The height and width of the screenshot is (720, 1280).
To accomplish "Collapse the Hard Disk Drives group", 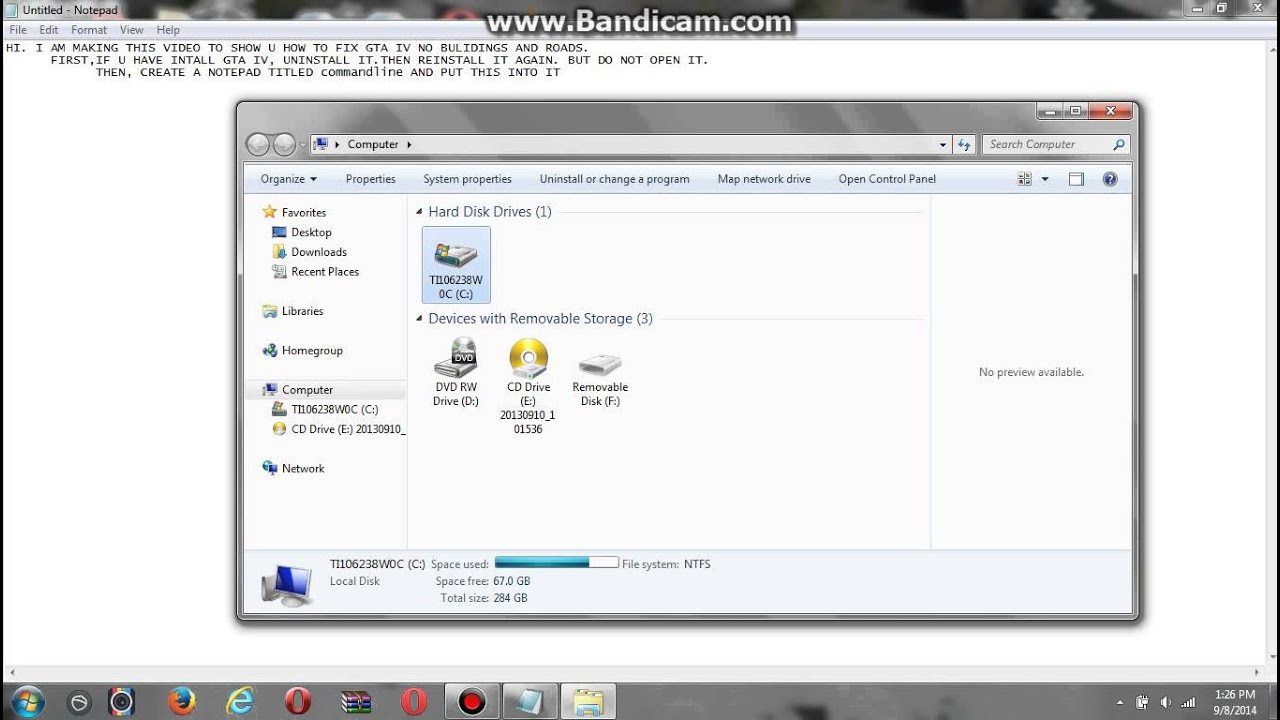I will click(x=419, y=212).
